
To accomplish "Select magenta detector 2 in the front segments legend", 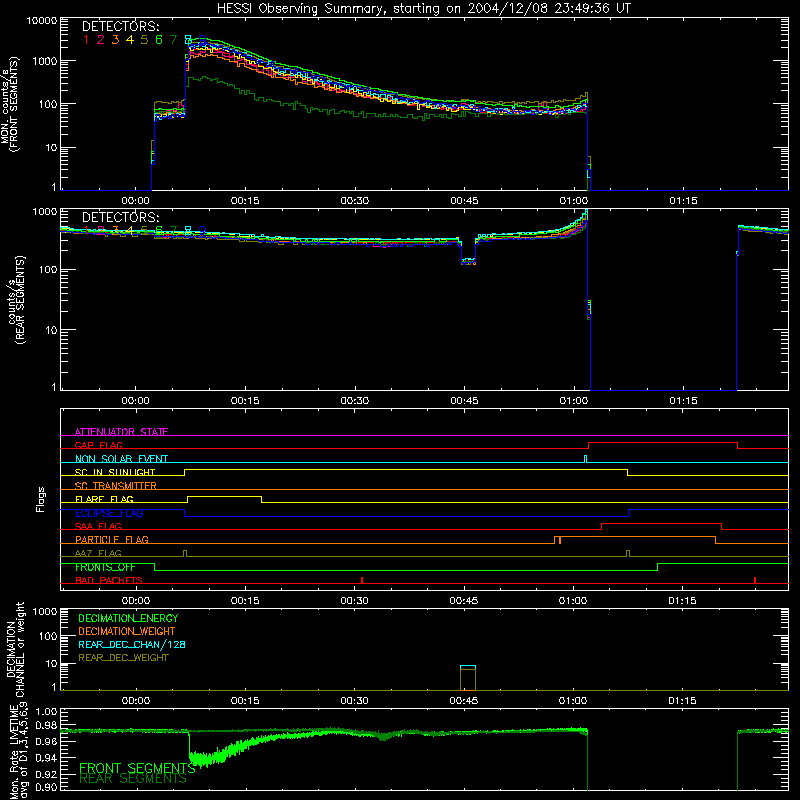I will (101, 40).
